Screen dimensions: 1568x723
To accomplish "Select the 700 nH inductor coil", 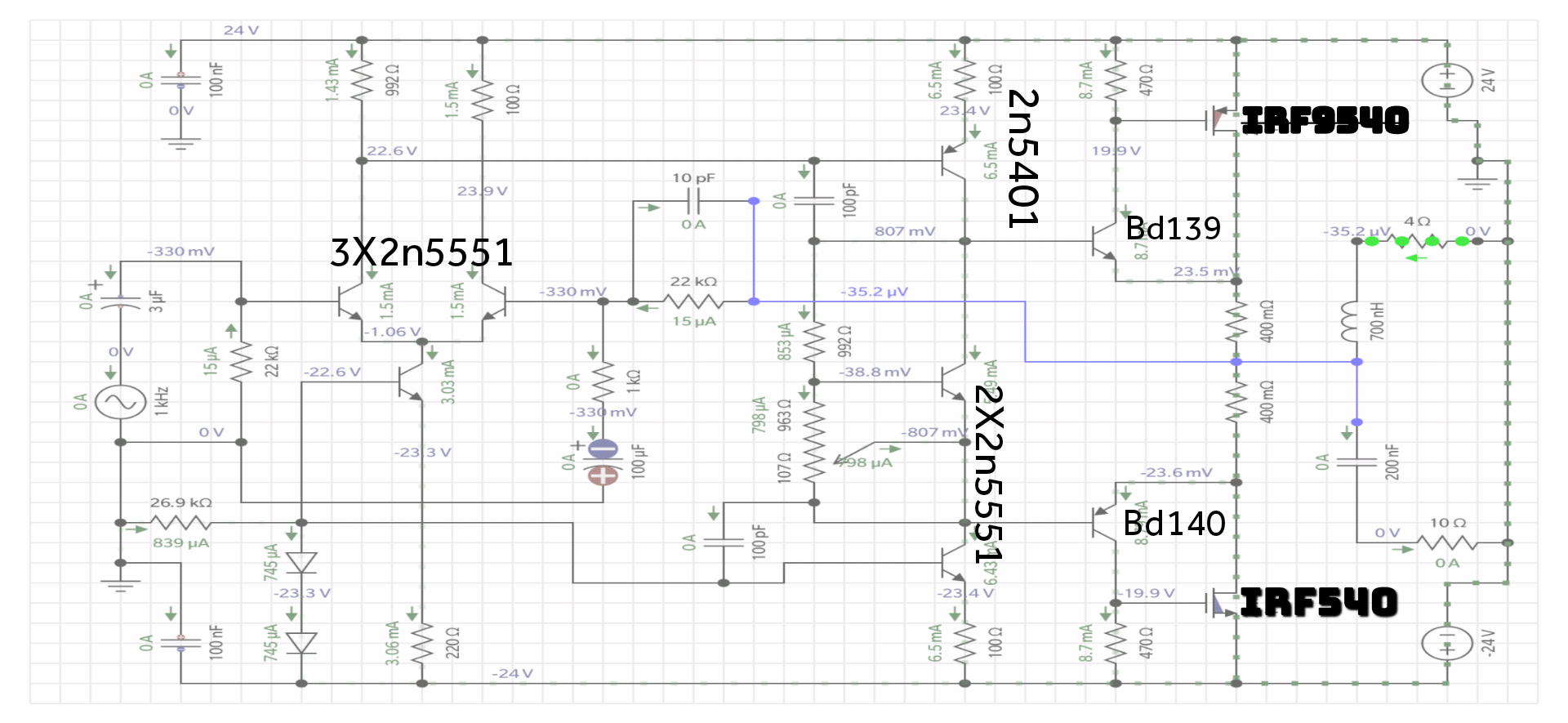I will click(x=1352, y=322).
